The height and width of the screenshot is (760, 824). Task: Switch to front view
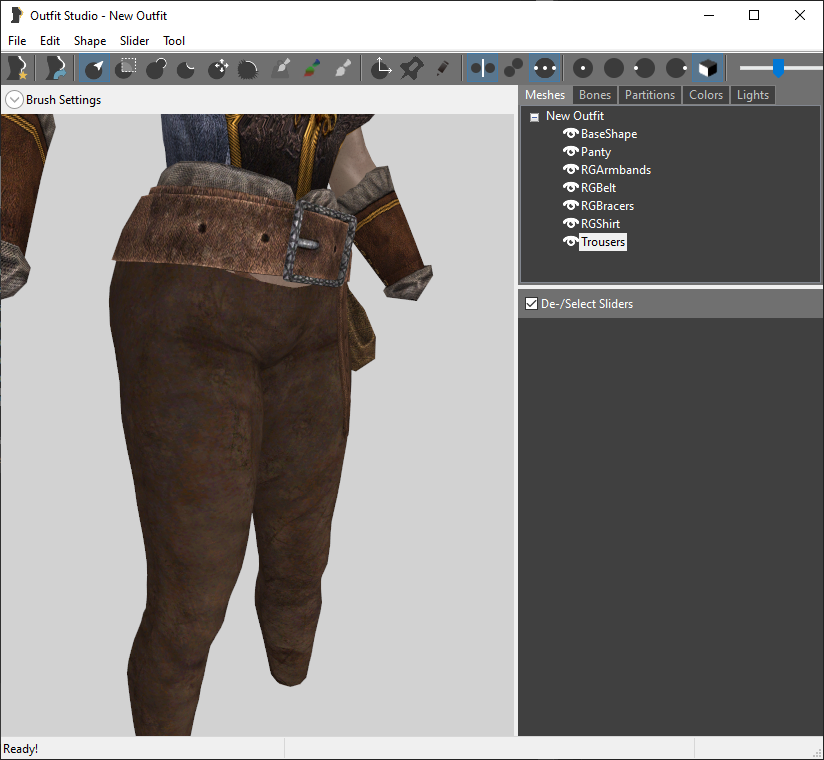(x=583, y=68)
